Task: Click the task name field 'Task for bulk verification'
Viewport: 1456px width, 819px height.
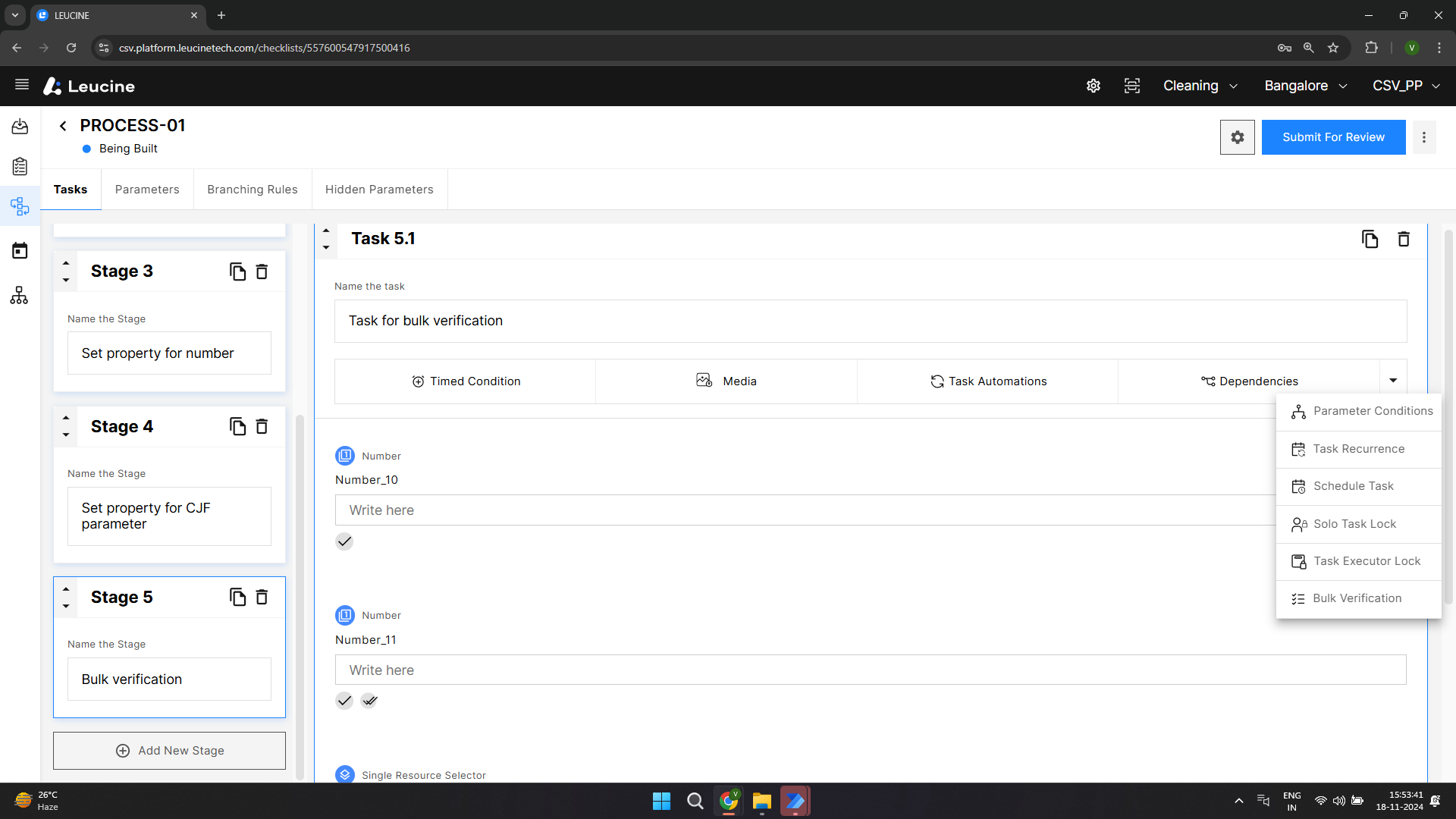Action: point(871,321)
